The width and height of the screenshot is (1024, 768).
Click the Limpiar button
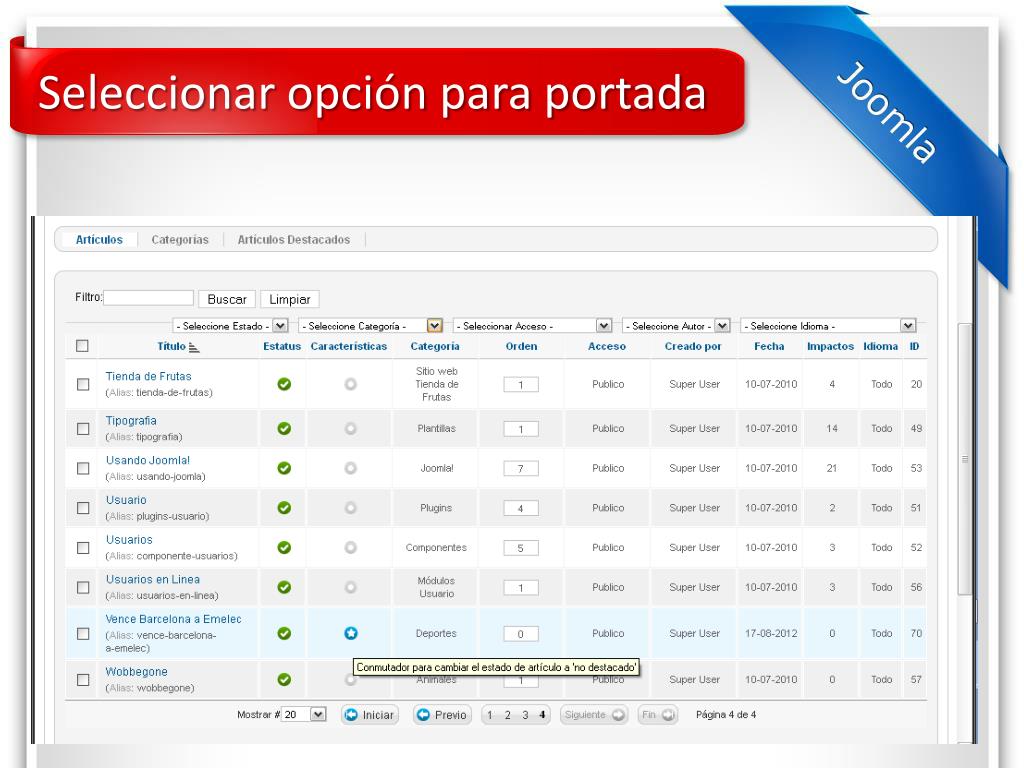tap(290, 299)
